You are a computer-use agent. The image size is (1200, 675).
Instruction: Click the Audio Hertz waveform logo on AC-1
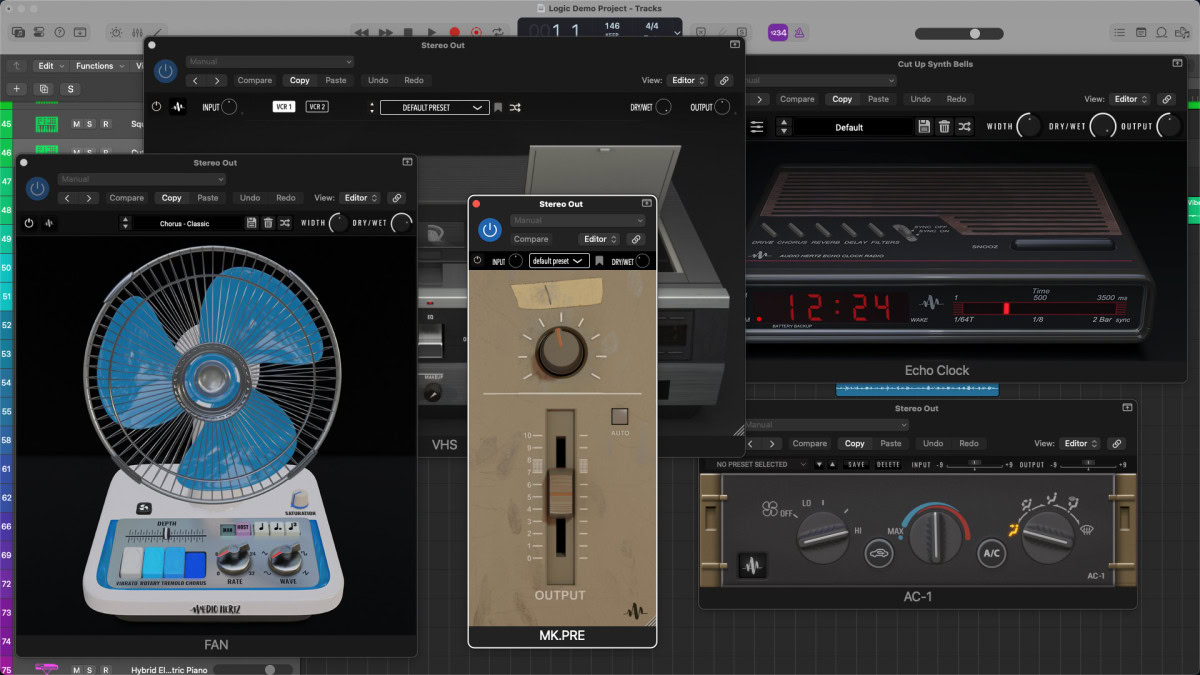point(752,567)
